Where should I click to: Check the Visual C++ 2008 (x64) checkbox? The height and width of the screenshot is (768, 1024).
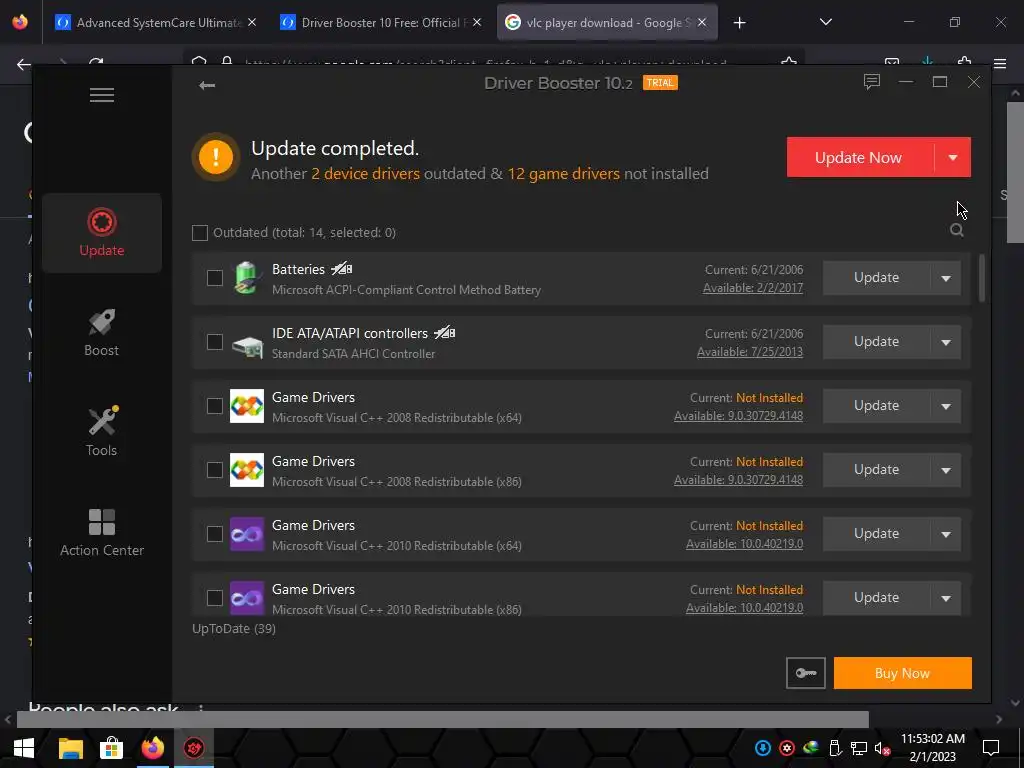click(x=215, y=406)
